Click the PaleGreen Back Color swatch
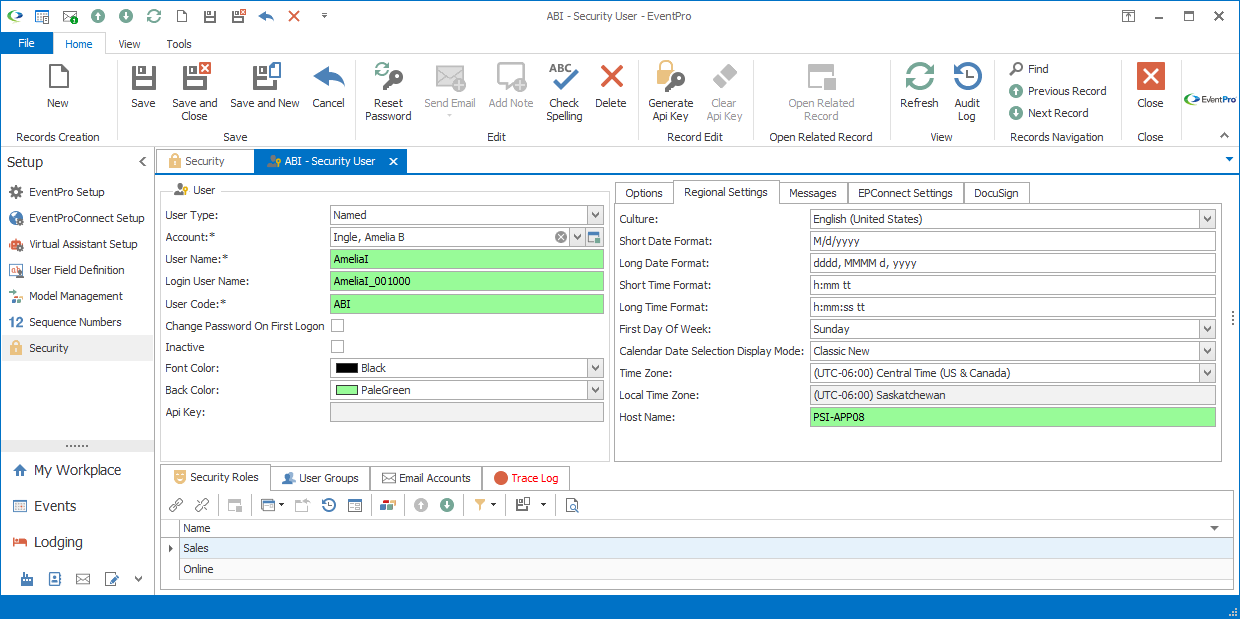The width and height of the screenshot is (1240, 619). pos(347,390)
